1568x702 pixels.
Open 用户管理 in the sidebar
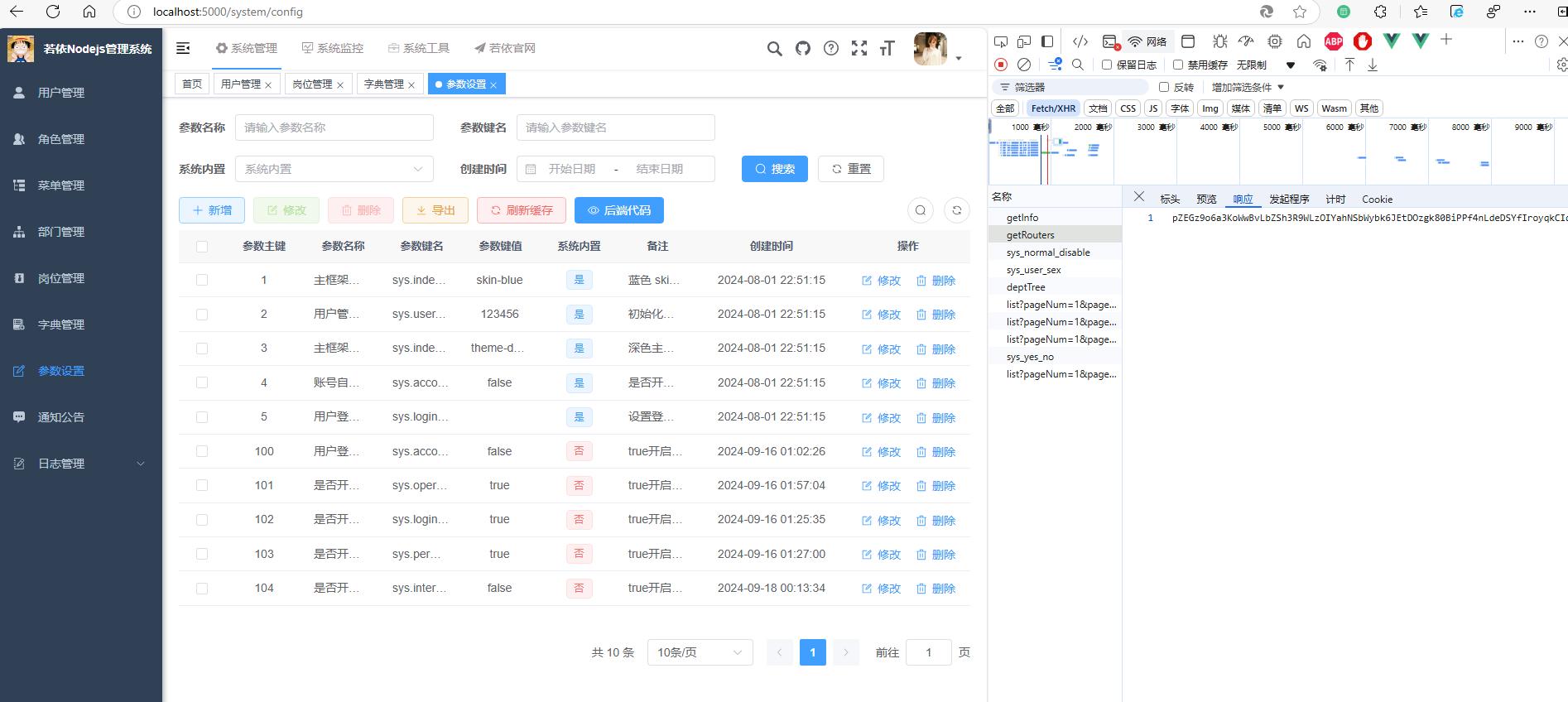(81, 93)
